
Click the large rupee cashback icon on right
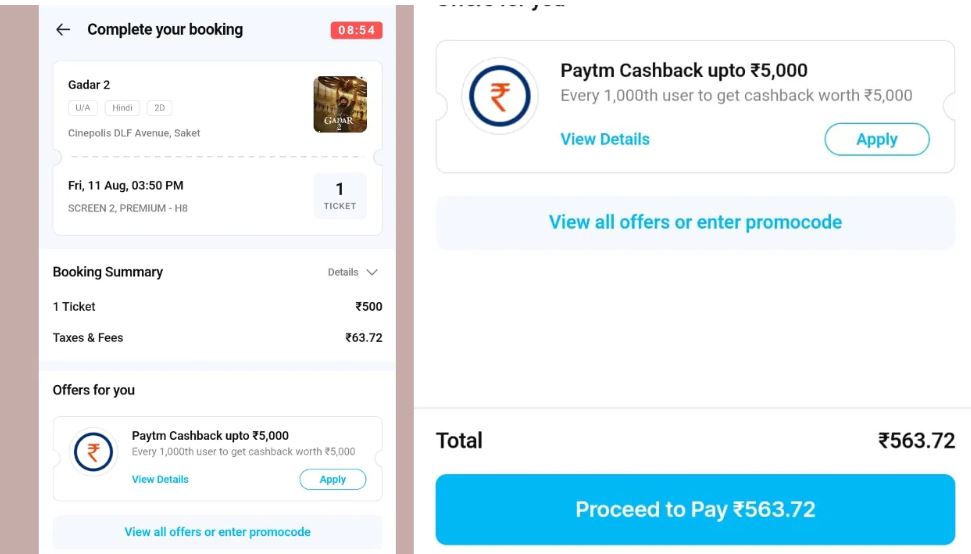pyautogui.click(x=500, y=96)
